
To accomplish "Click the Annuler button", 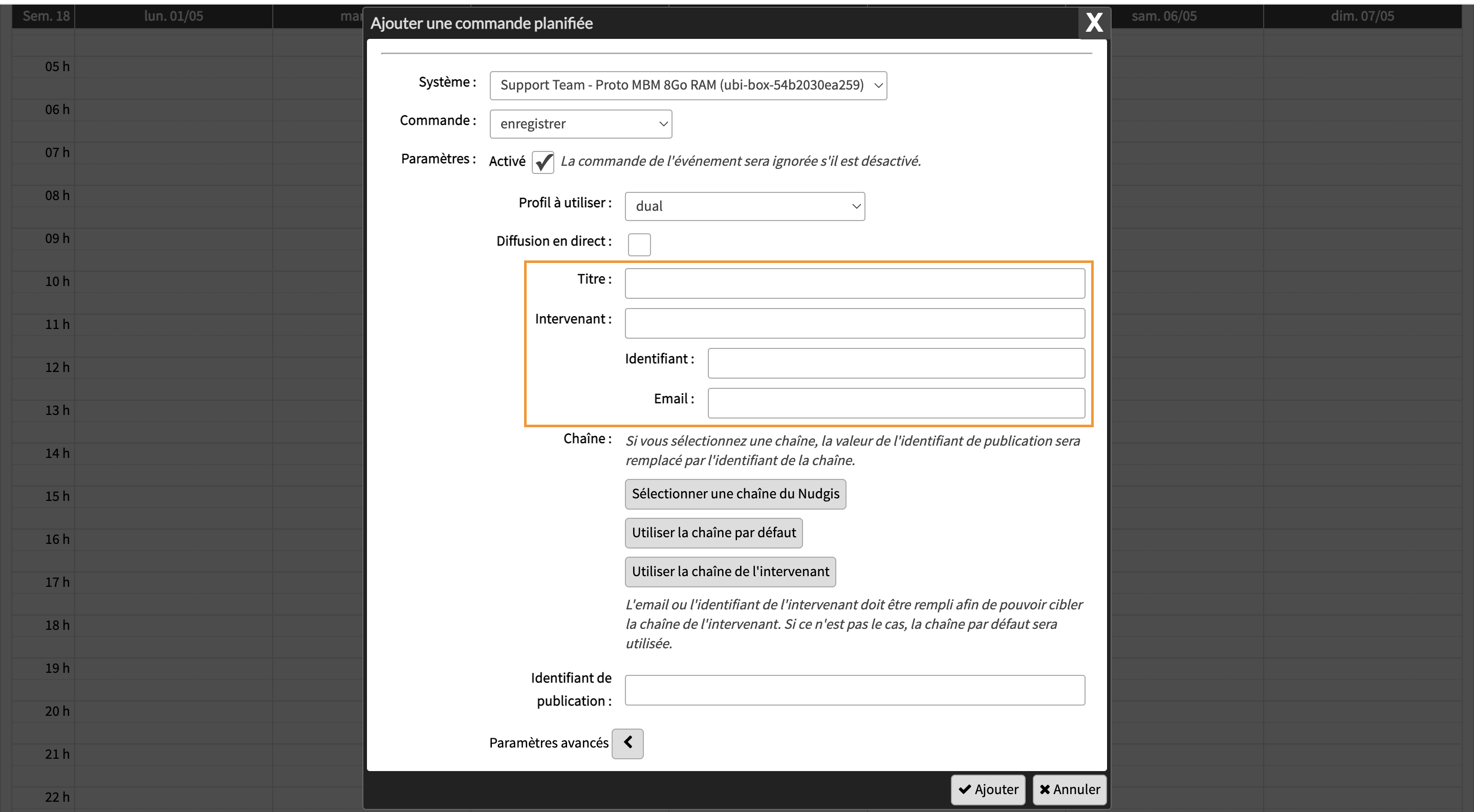I will (1070, 789).
